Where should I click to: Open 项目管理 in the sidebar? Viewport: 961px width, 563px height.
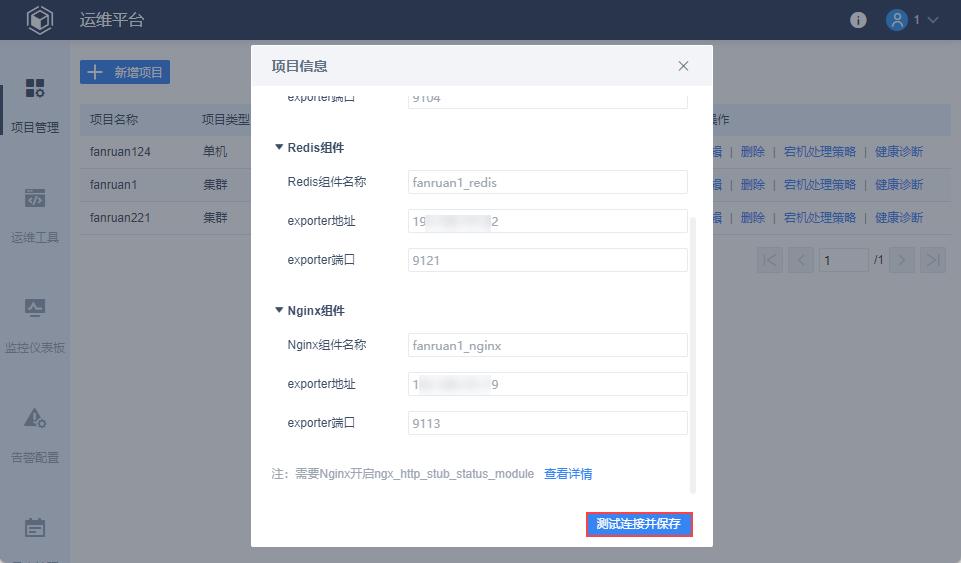click(x=35, y=106)
